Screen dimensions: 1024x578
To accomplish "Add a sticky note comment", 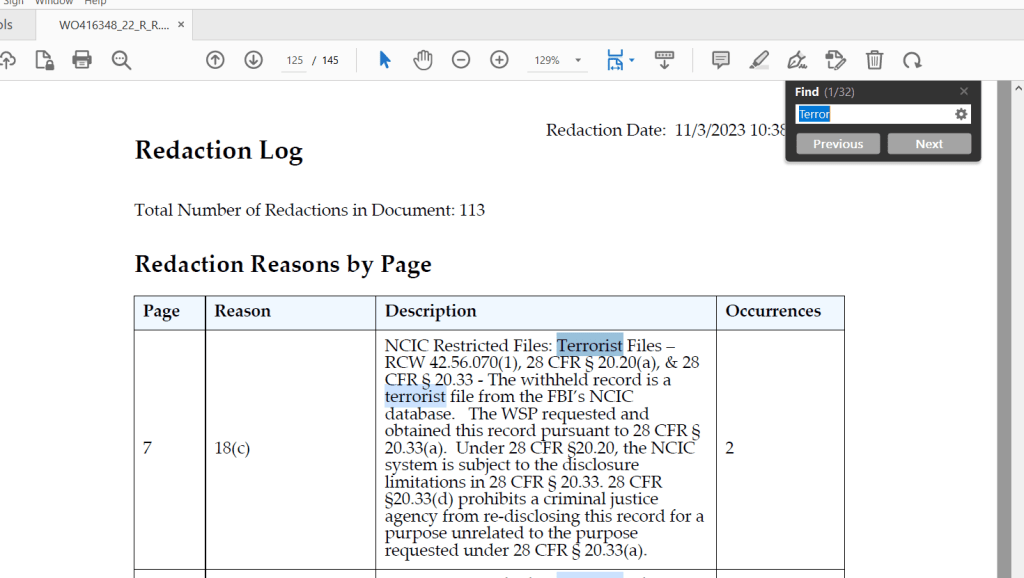I will click(x=720, y=60).
